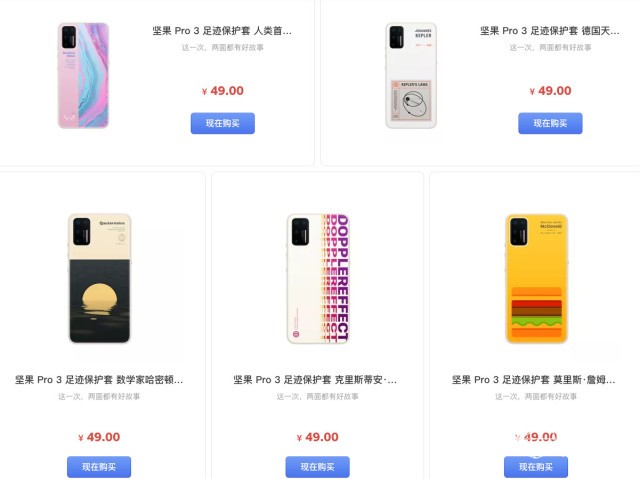Image resolution: width=640 pixels, height=479 pixels.
Task: Open product title 足迹保护套 莫里斯·詹姆
Action: 533,380
